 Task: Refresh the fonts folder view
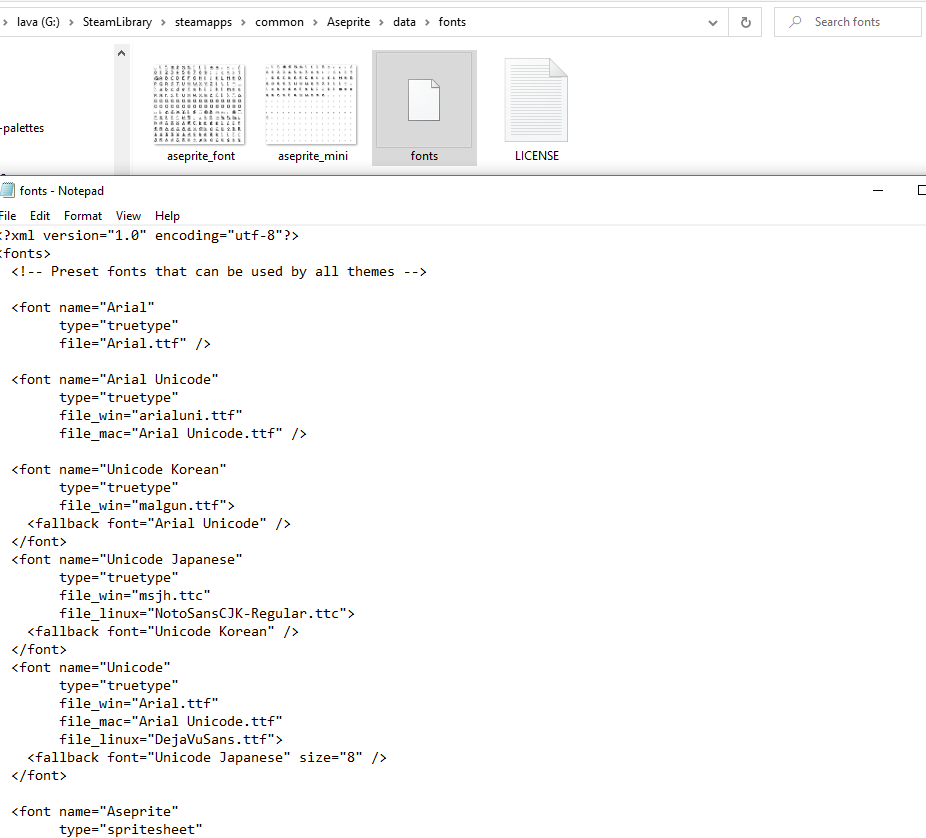(745, 22)
